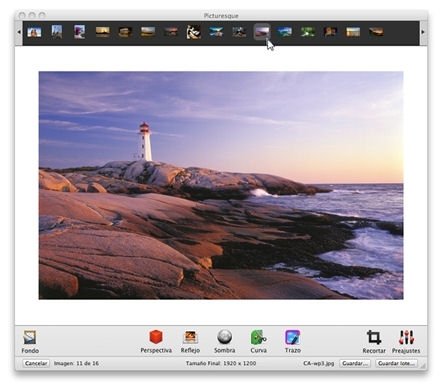Select the green thirteenth thumbnail in filmstrip
The image size is (442, 386).
point(307,32)
